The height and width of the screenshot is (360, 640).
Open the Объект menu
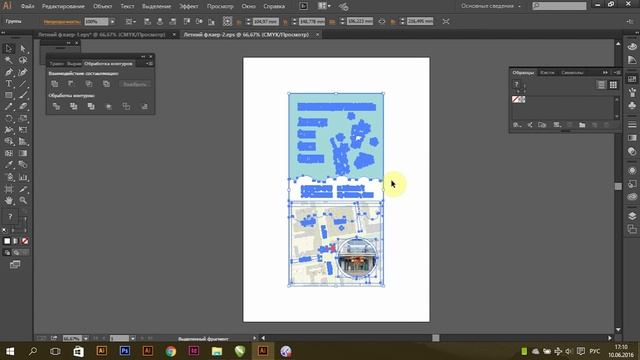[102, 6]
